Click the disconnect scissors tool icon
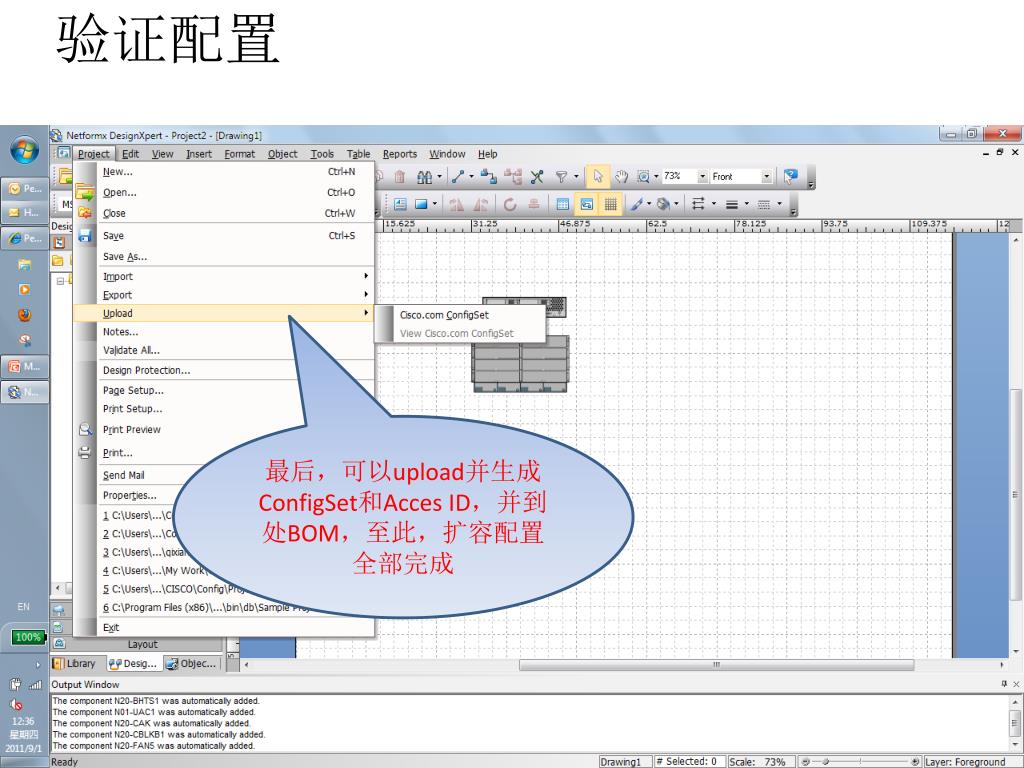 pyautogui.click(x=537, y=176)
